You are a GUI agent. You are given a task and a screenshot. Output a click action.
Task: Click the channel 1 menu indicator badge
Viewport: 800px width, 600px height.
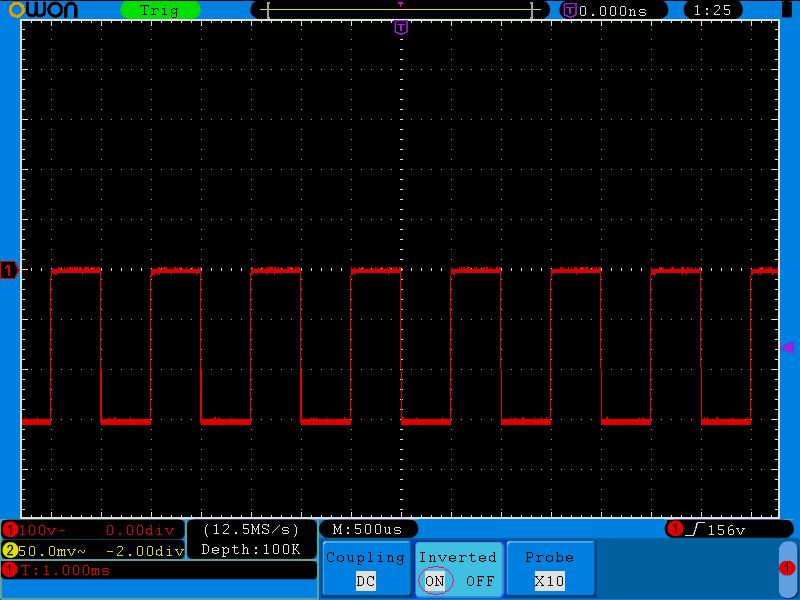[787, 568]
